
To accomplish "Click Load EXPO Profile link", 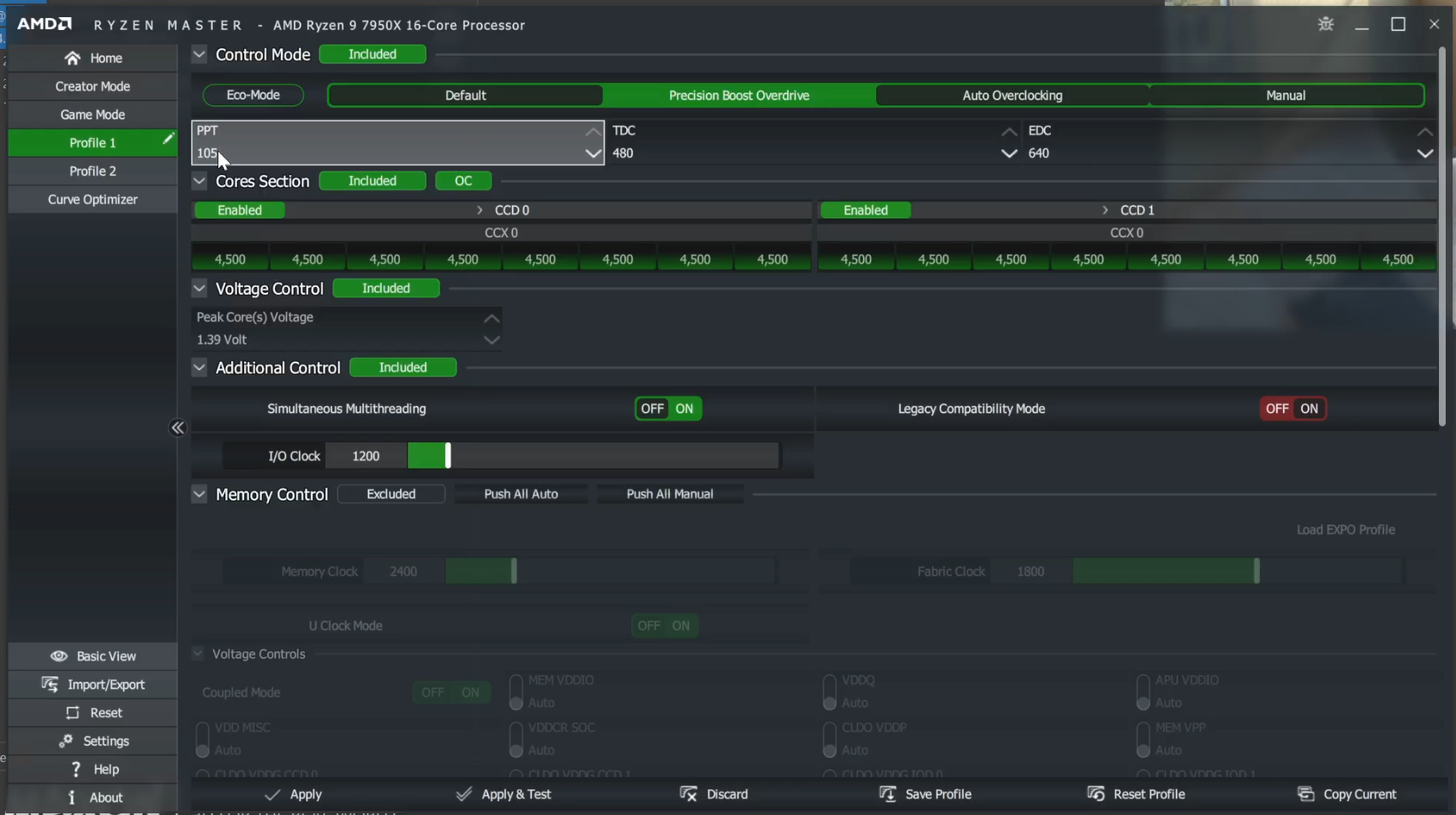I will 1346,530.
